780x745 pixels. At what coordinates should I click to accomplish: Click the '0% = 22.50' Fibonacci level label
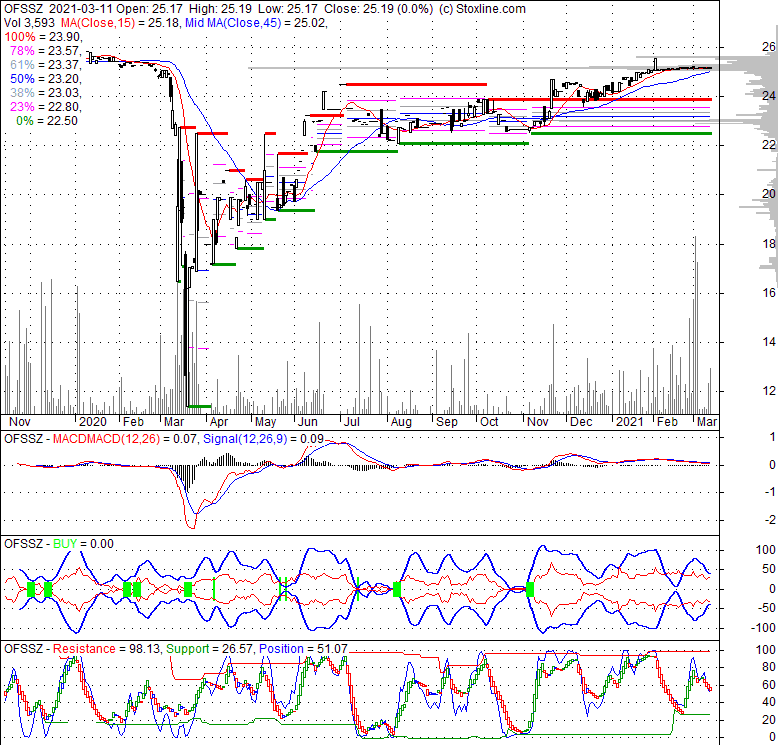[47, 121]
